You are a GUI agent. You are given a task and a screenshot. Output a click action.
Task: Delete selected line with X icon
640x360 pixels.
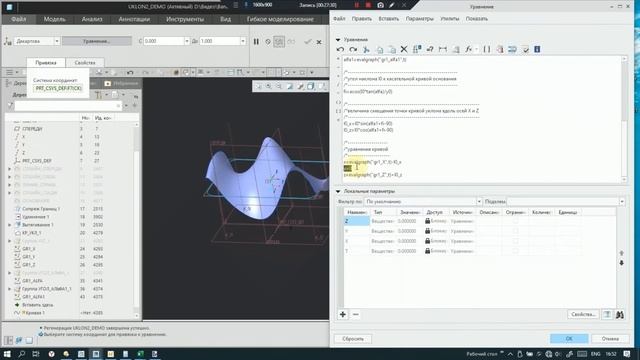[x=404, y=49]
